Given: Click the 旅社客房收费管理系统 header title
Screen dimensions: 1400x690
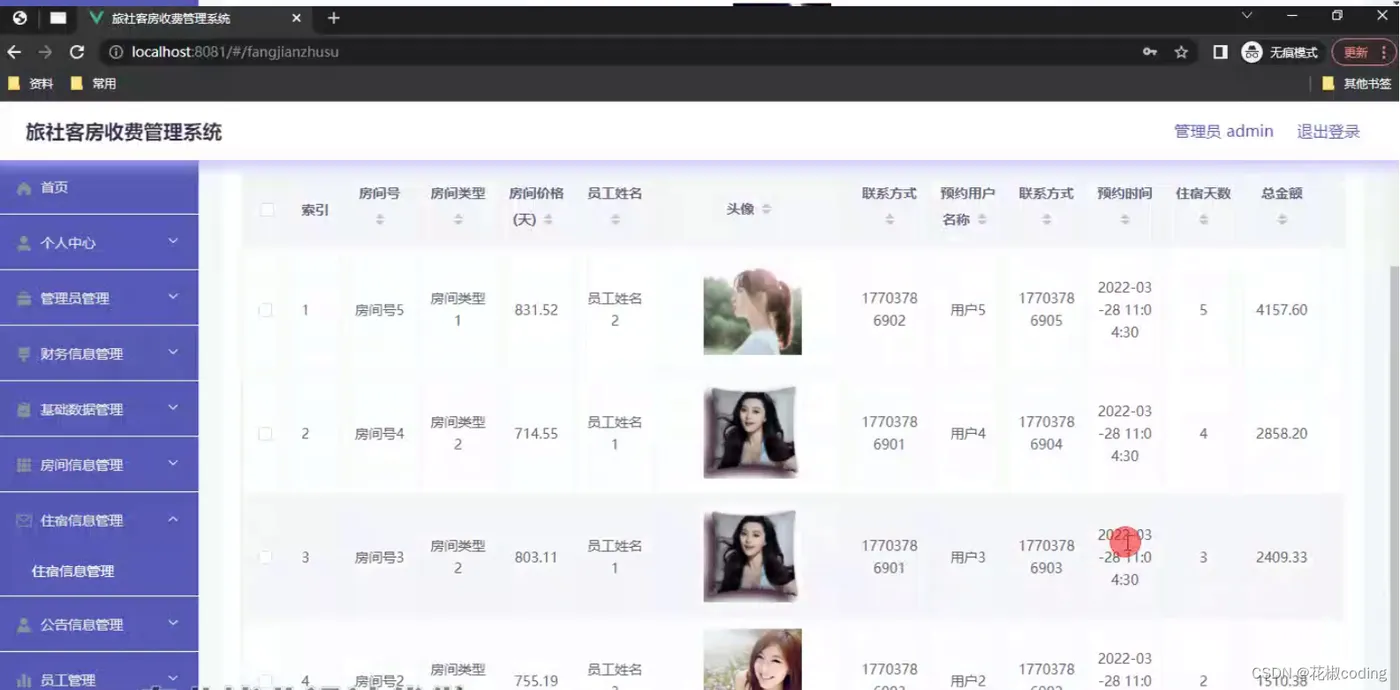Looking at the screenshot, I should point(124,132).
